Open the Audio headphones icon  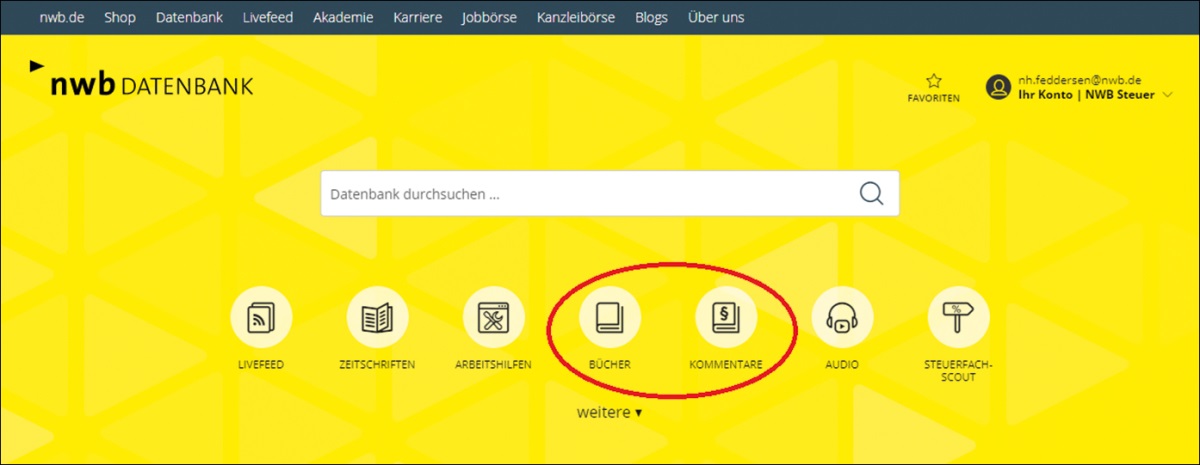pos(842,319)
